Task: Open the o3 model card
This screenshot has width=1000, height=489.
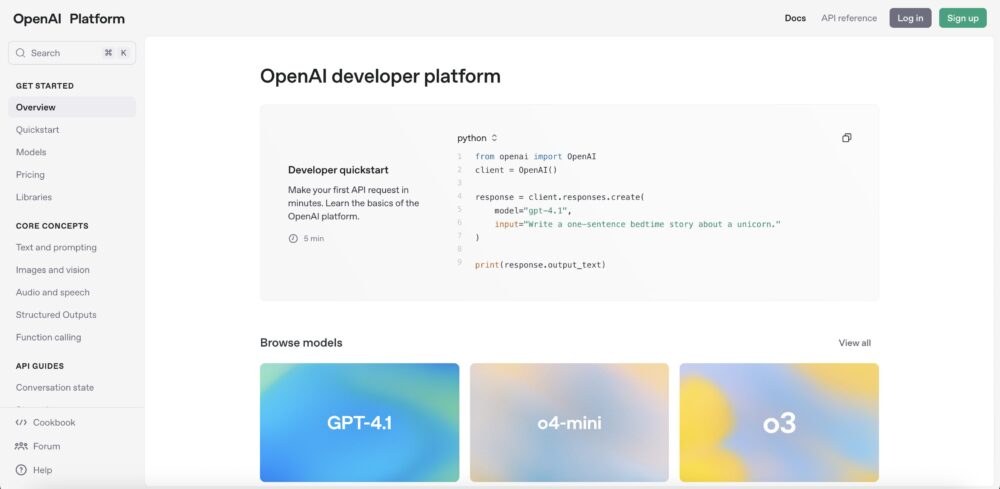Action: point(779,423)
